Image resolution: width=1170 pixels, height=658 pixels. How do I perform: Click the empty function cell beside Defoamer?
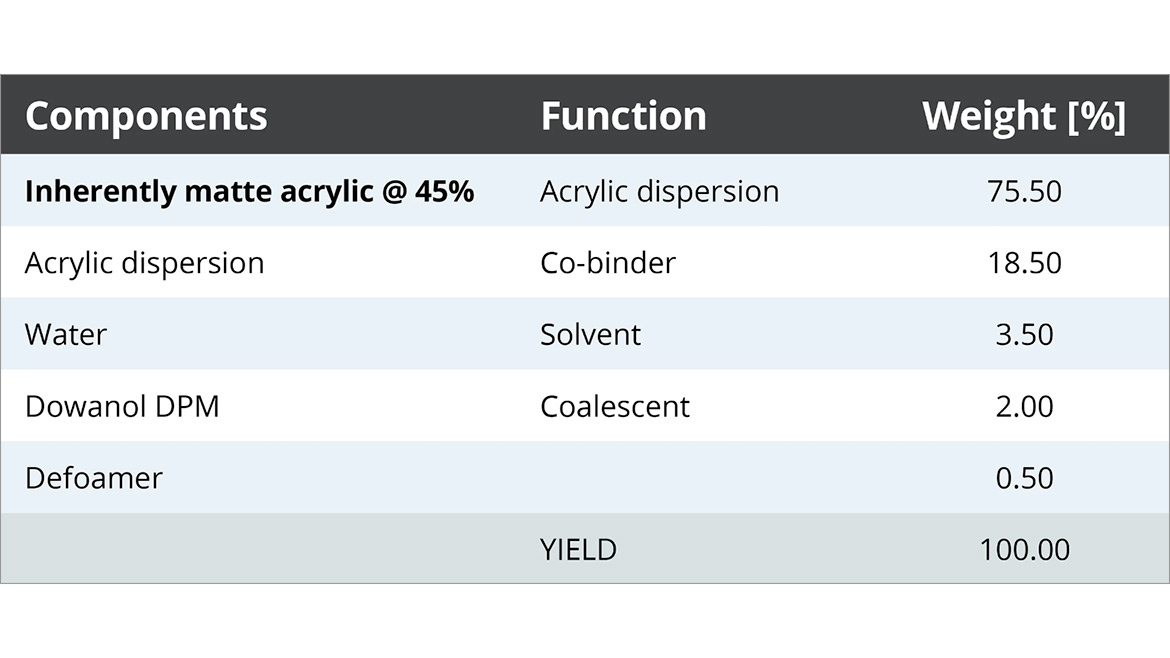(700, 478)
